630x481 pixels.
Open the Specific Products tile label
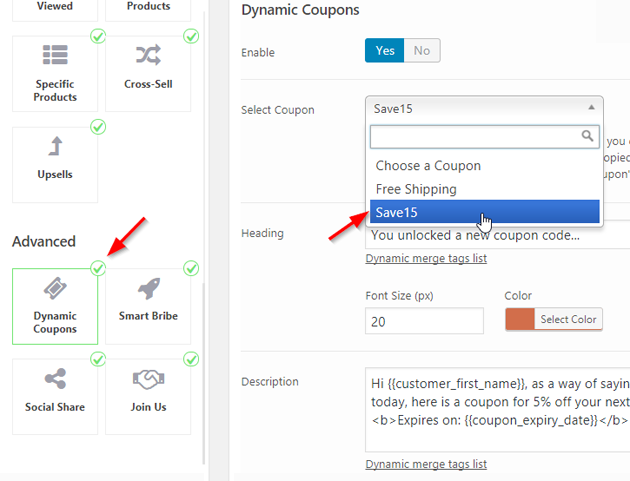tap(55, 90)
